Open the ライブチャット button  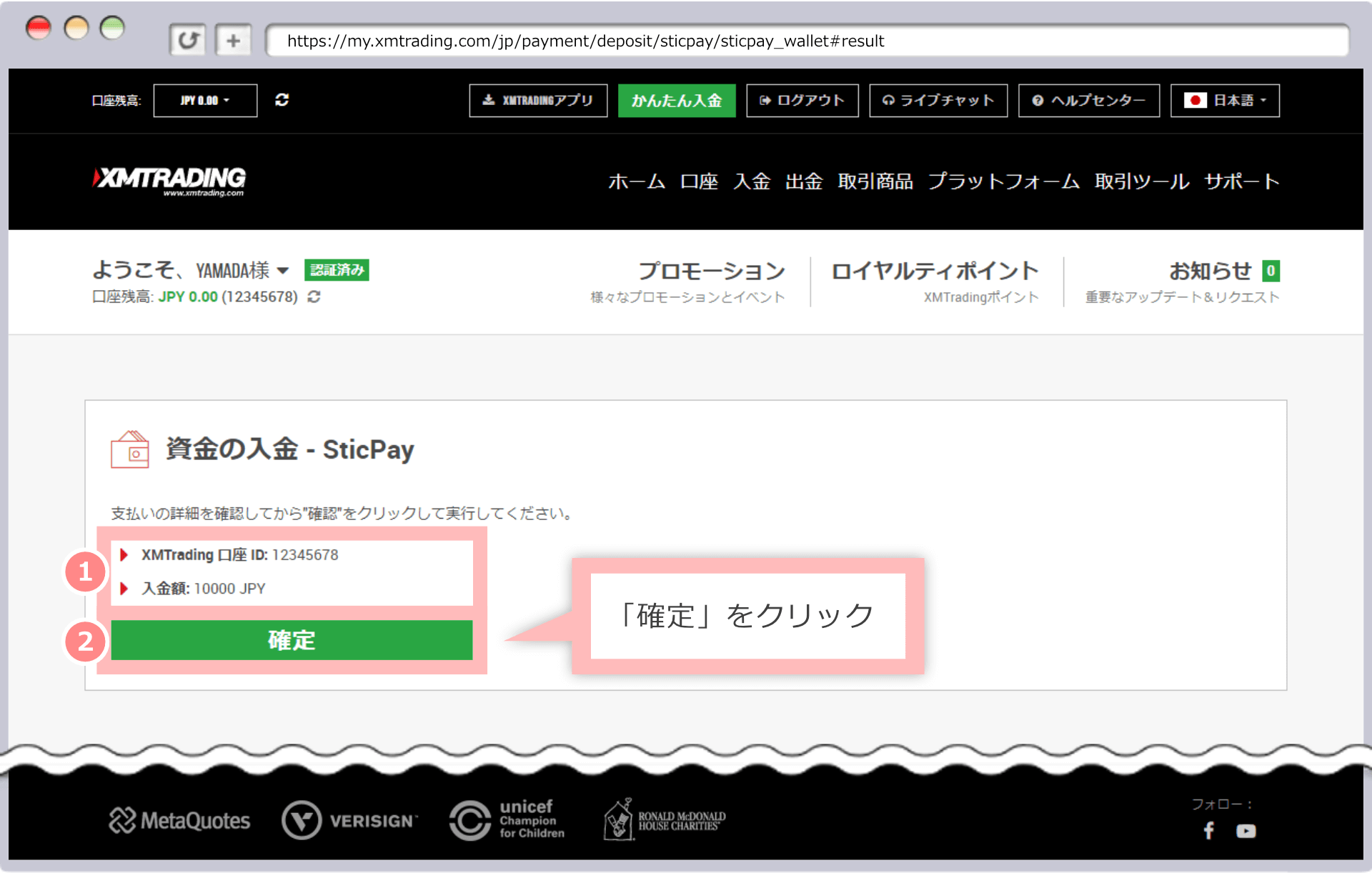938,100
